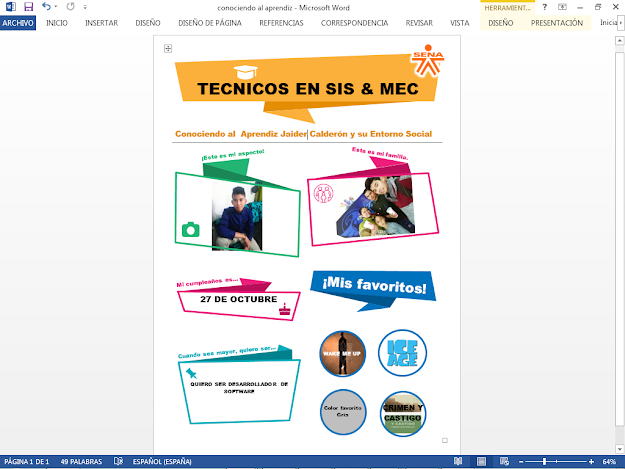This screenshot has width=625, height=469.
Task: Click the Iniciar sesión sign-in link
Action: click(x=608, y=23)
